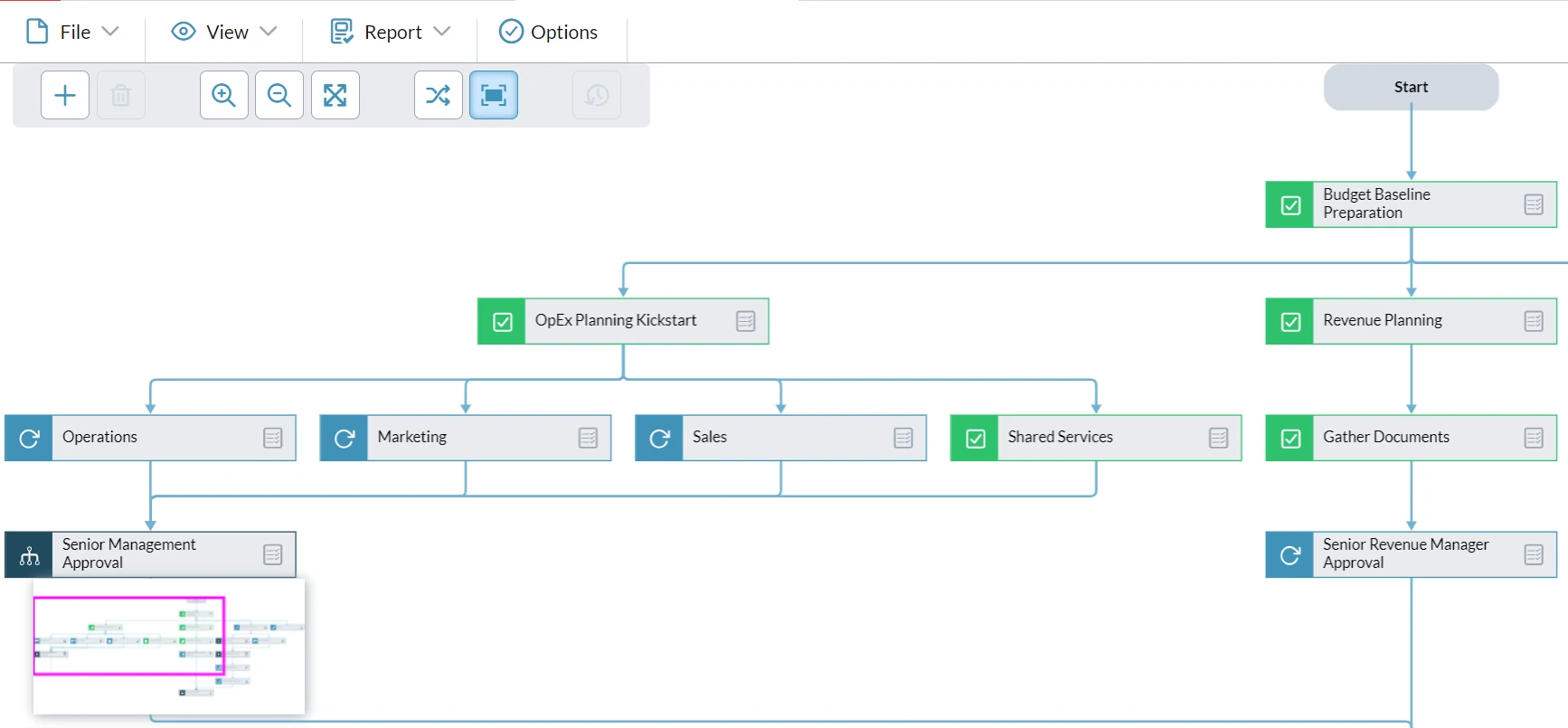Open the Senior Management Approval details icon

(x=272, y=554)
